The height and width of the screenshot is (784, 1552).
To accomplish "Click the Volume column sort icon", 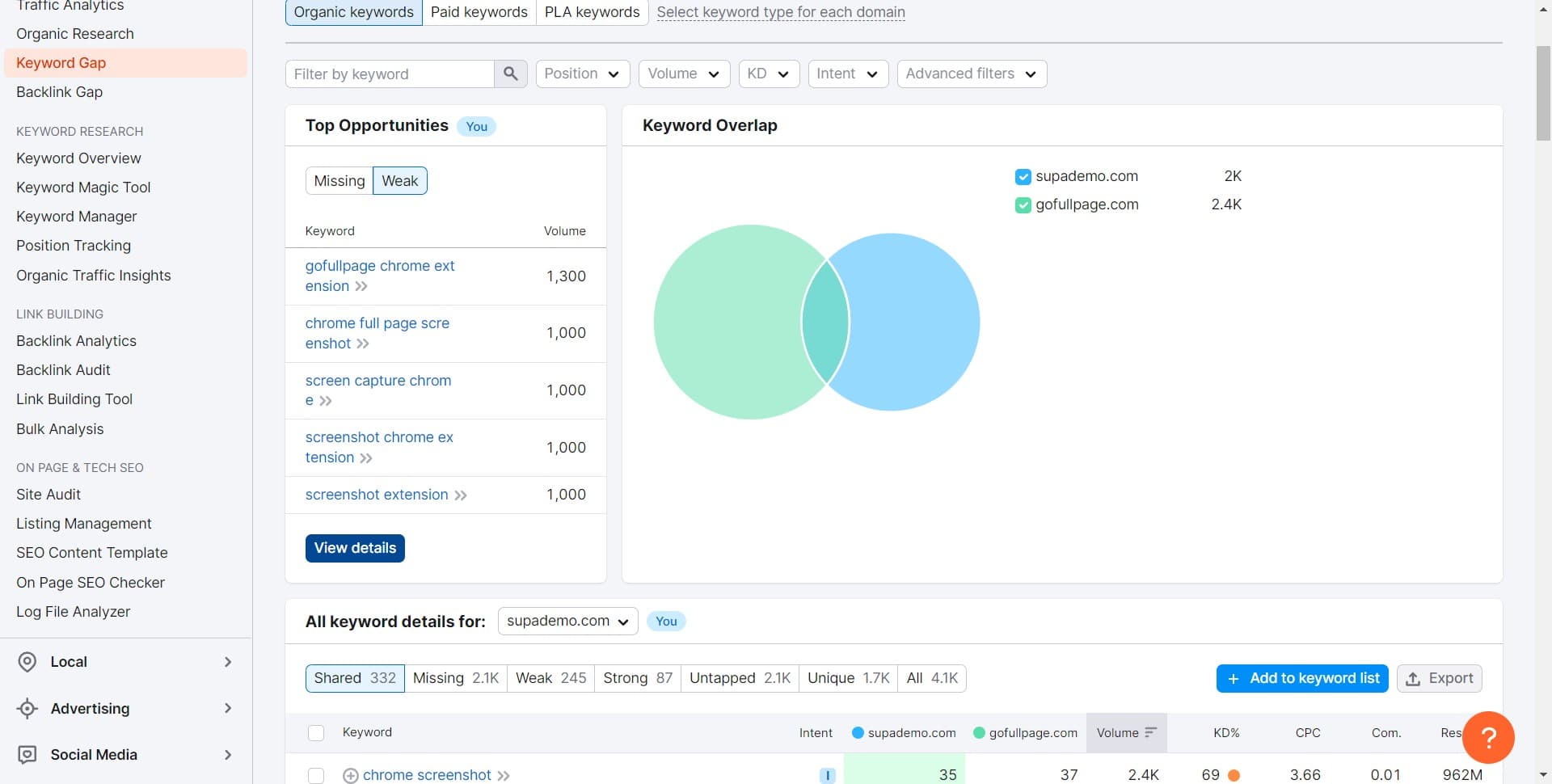I will 1151,732.
